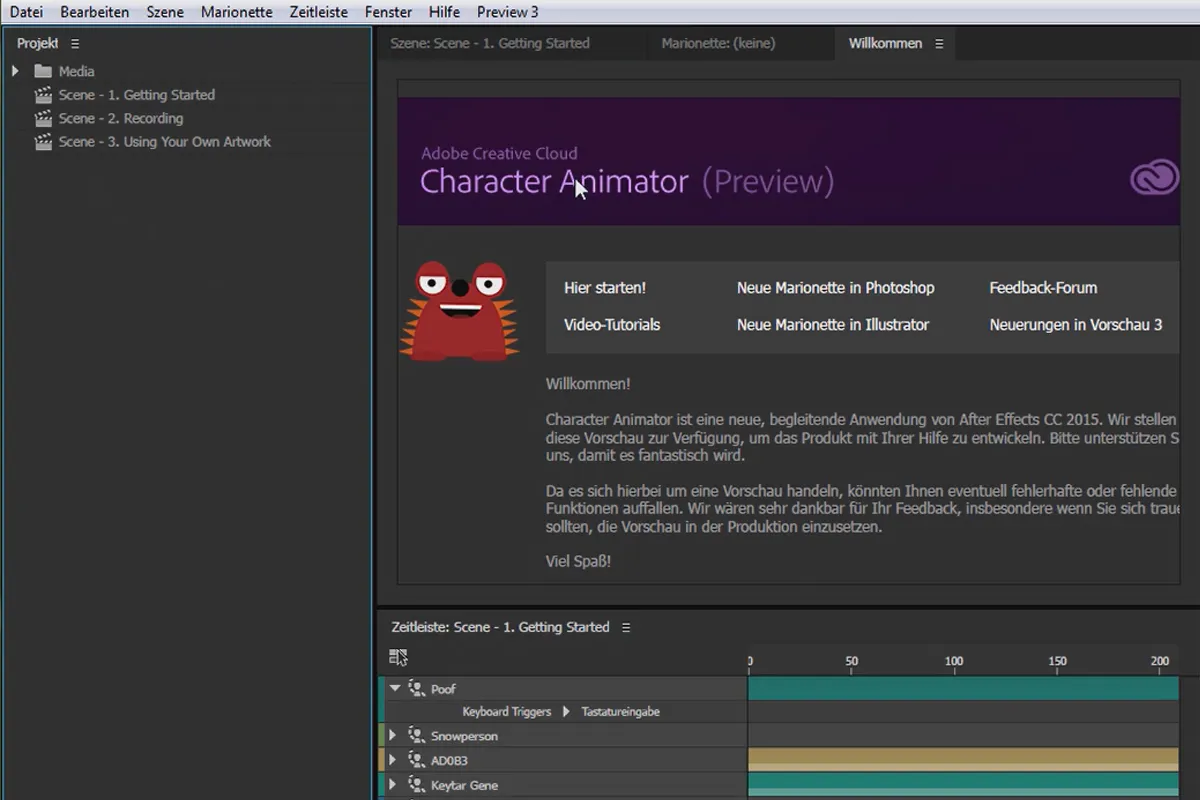Click the Snowperson puppet icon in timeline
1200x800 pixels.
coord(417,736)
